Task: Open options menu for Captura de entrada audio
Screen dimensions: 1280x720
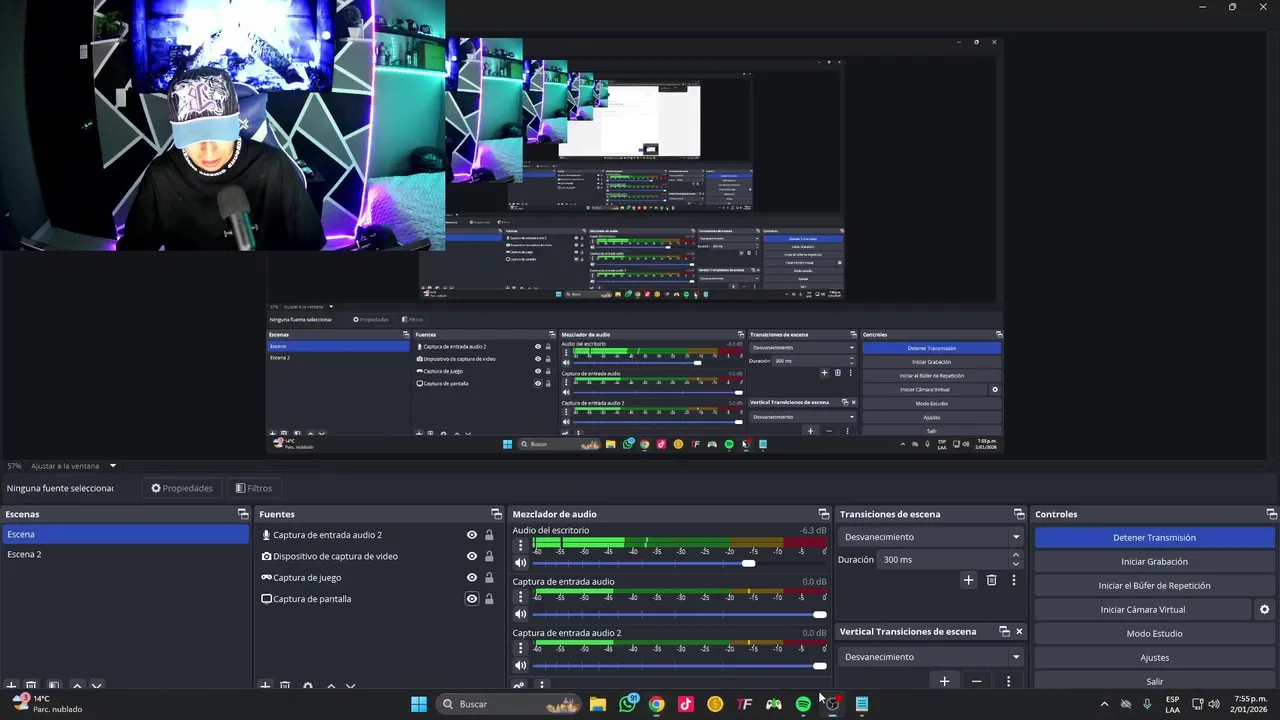Action: coord(520,597)
